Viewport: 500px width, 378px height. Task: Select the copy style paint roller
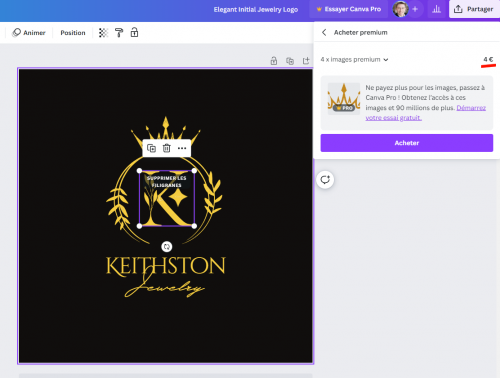coord(119,33)
